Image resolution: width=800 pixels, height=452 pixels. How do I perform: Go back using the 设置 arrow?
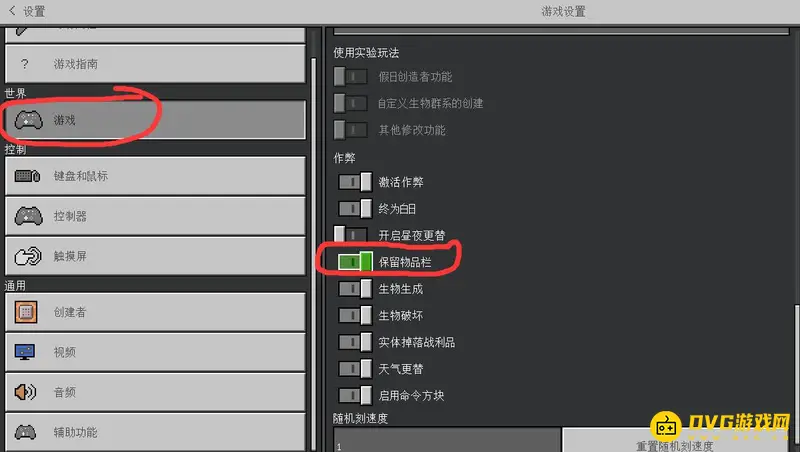pyautogui.click(x=13, y=10)
